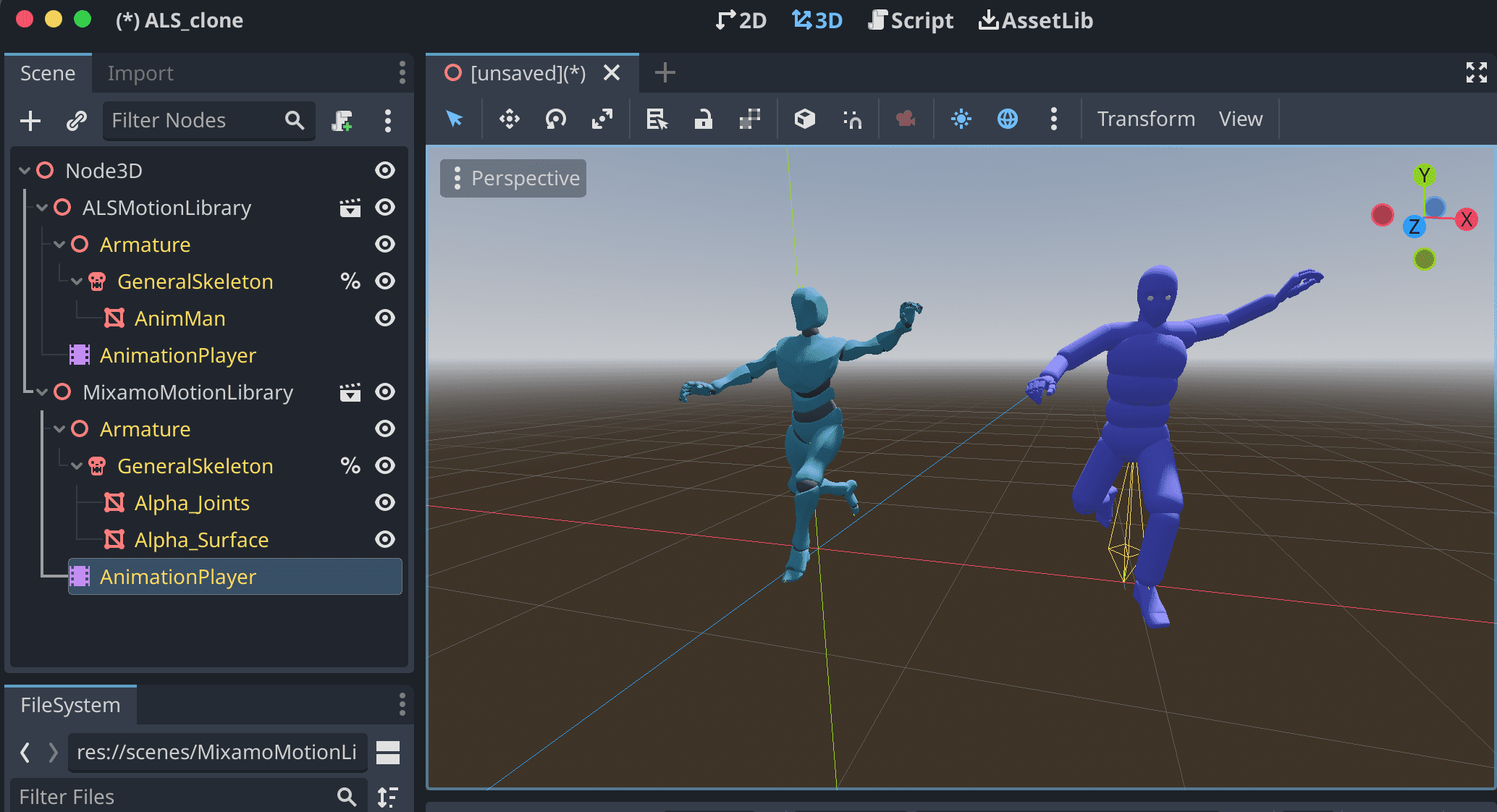1497x812 pixels.
Task: Toggle preview environment globe icon
Action: [x=1007, y=119]
